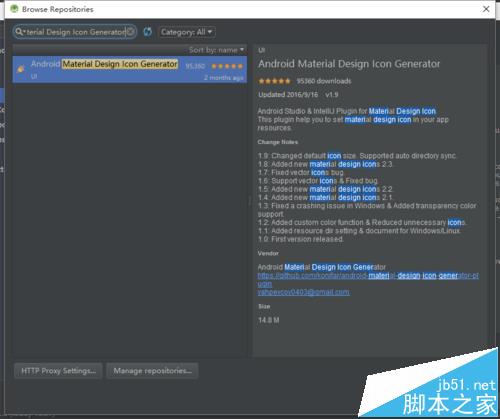Close the Browse Repositories dialog

click(x=486, y=9)
